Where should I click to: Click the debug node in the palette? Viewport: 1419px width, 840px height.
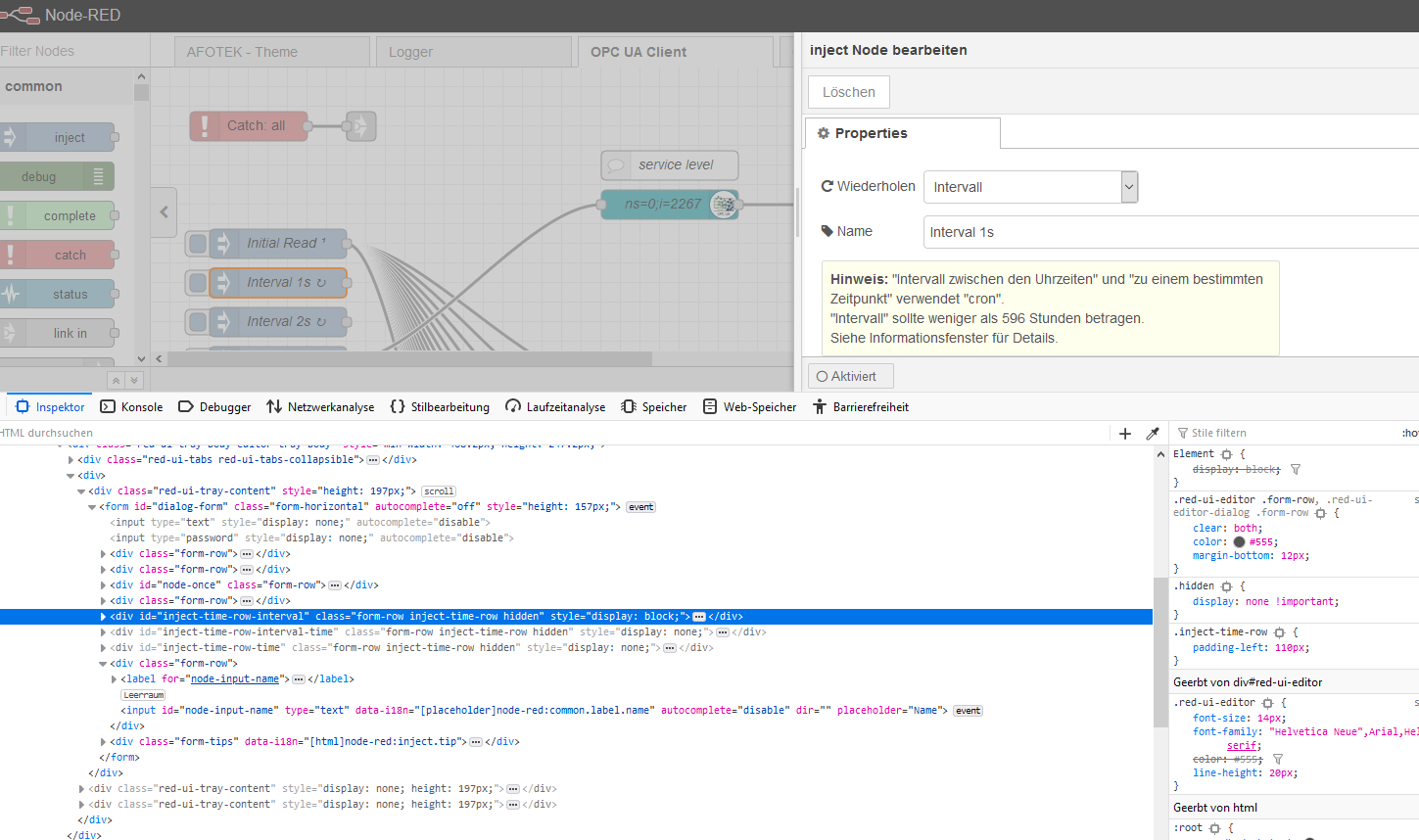point(54,175)
